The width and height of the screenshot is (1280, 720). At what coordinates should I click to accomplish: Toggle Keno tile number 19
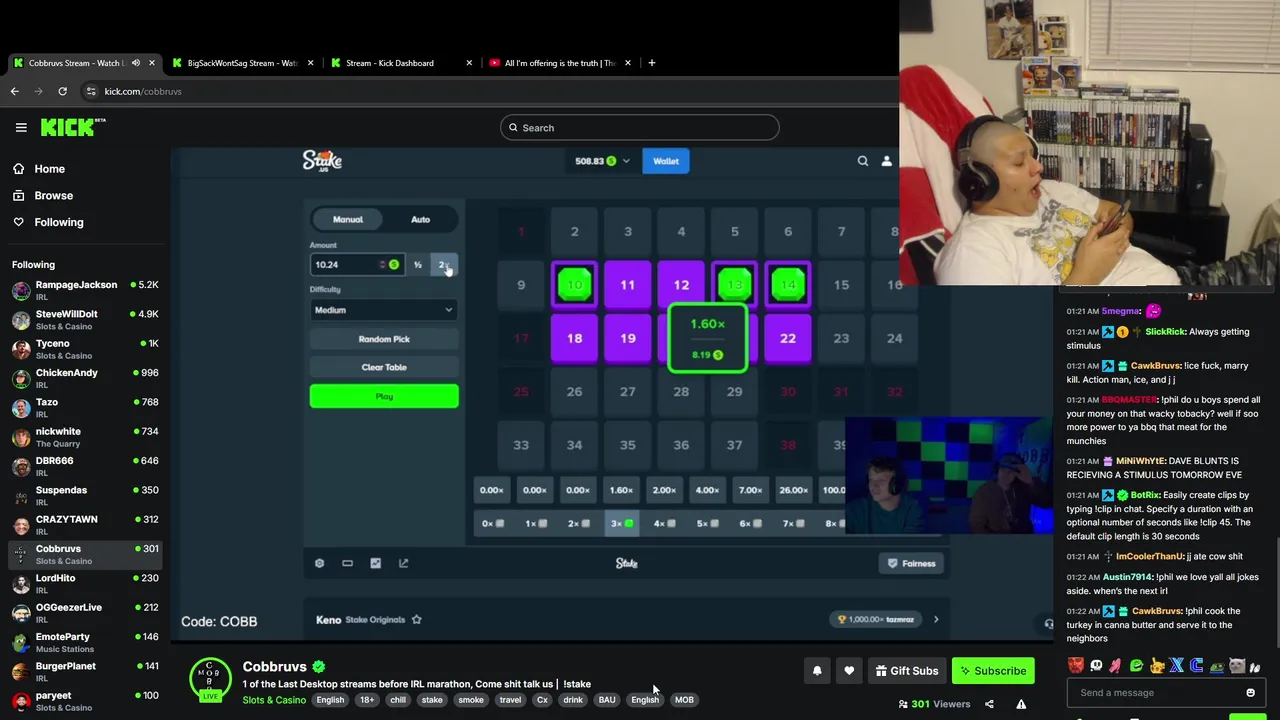click(628, 338)
